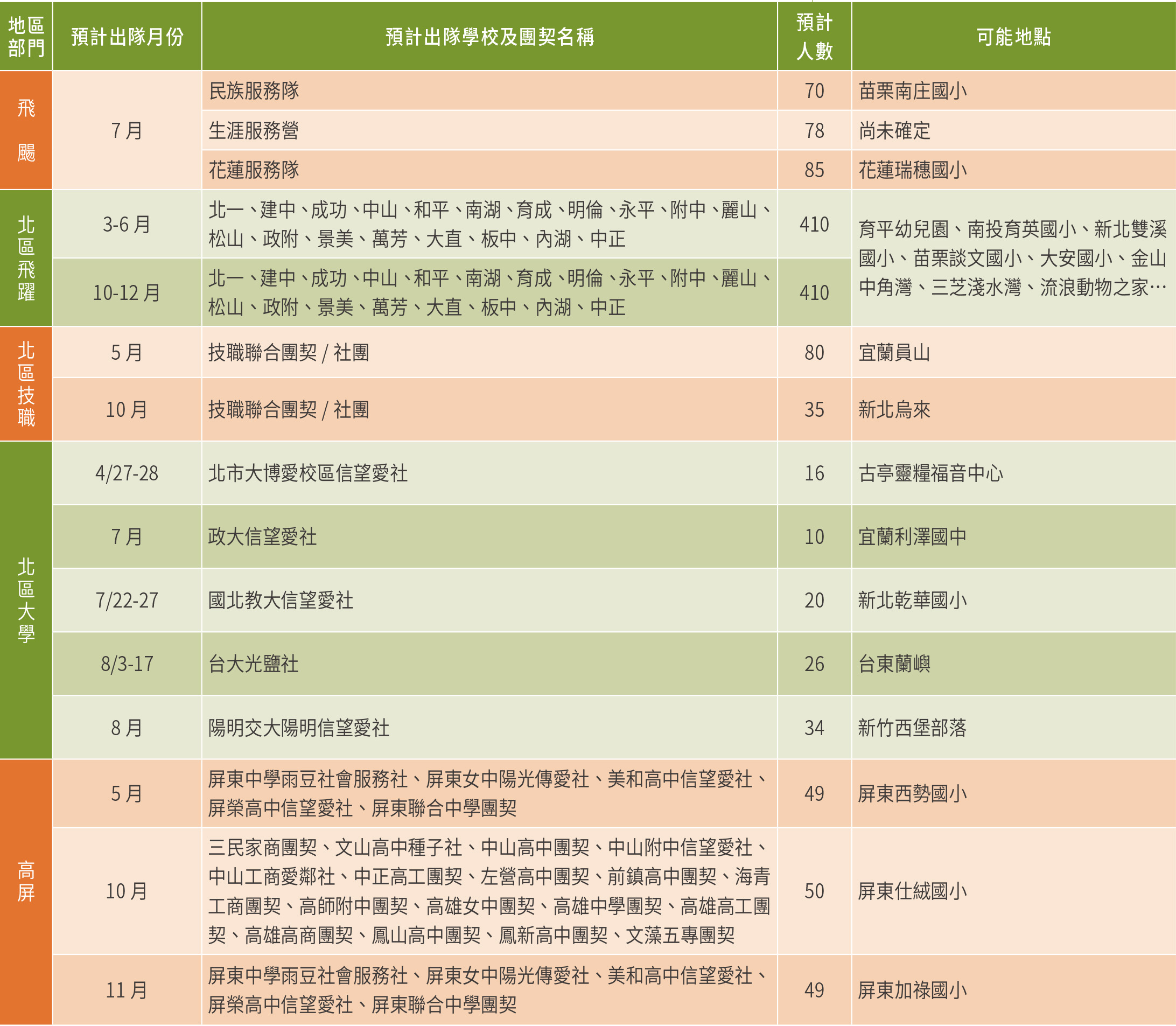Viewport: 1176px width, 1026px height.
Task: Click the 10 月 cell in 北區技職
Action: click(127, 409)
